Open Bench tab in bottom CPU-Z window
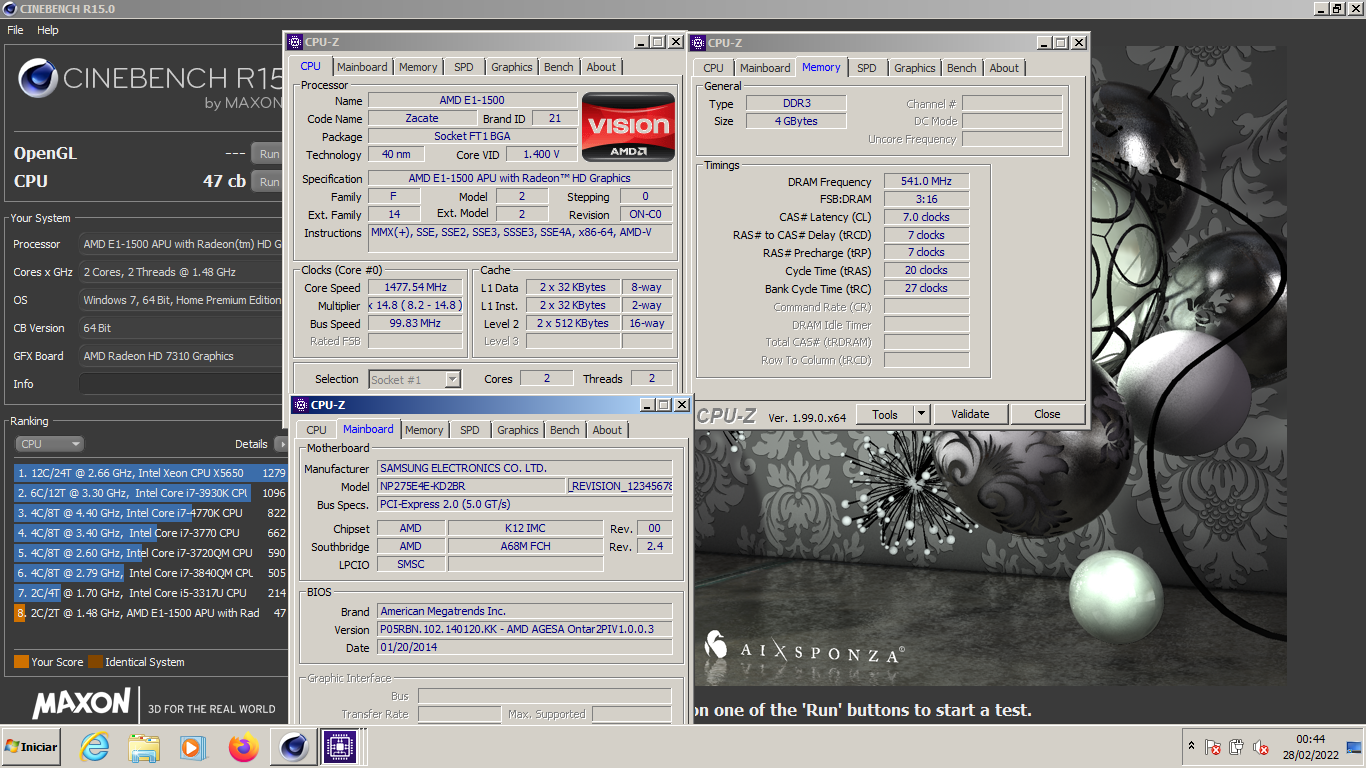 565,430
